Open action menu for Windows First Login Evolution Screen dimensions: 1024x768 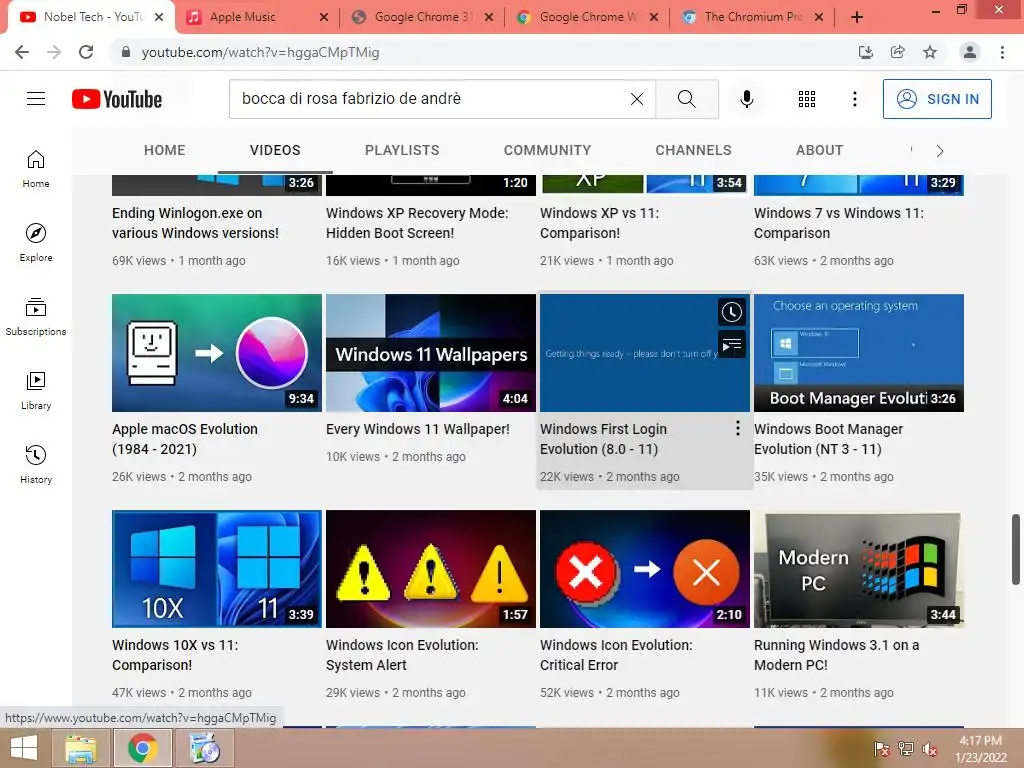[x=737, y=428]
